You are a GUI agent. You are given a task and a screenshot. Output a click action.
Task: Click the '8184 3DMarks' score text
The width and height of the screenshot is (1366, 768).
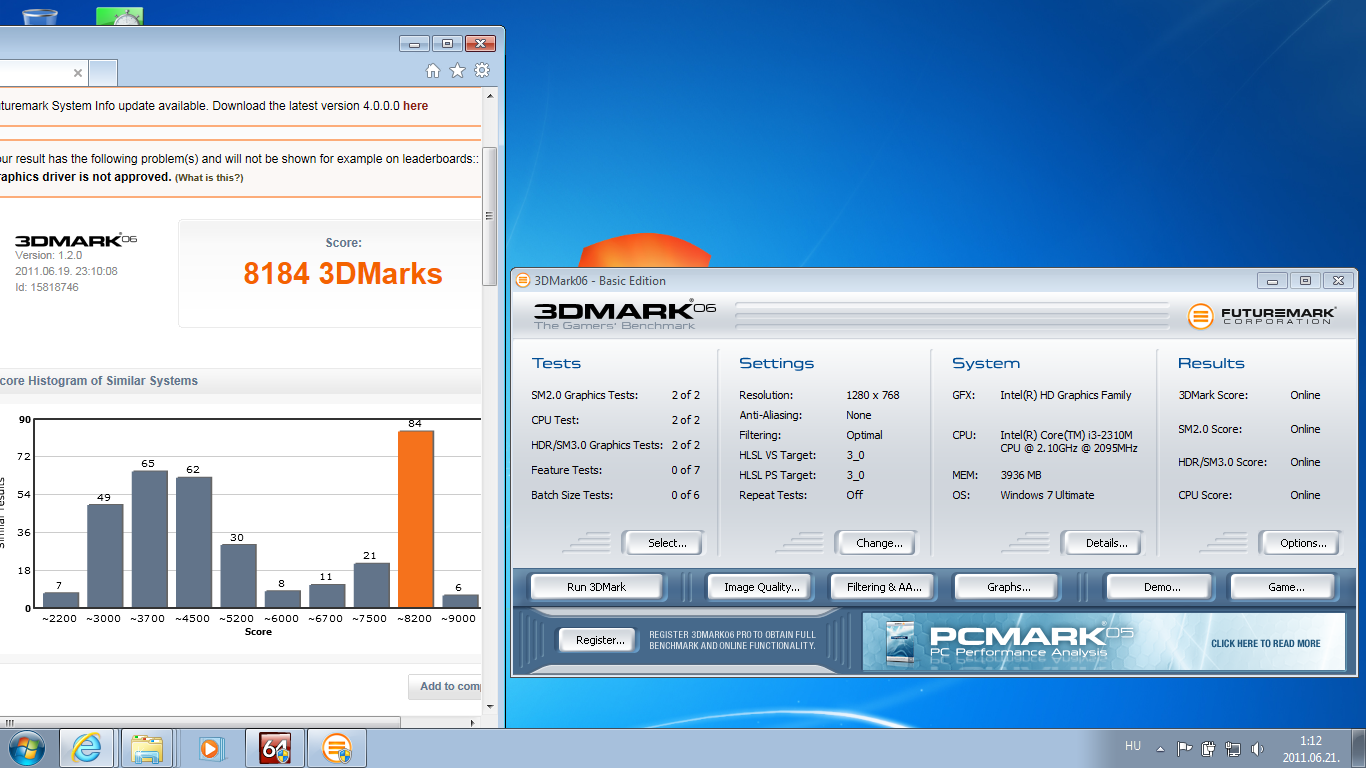click(x=343, y=273)
